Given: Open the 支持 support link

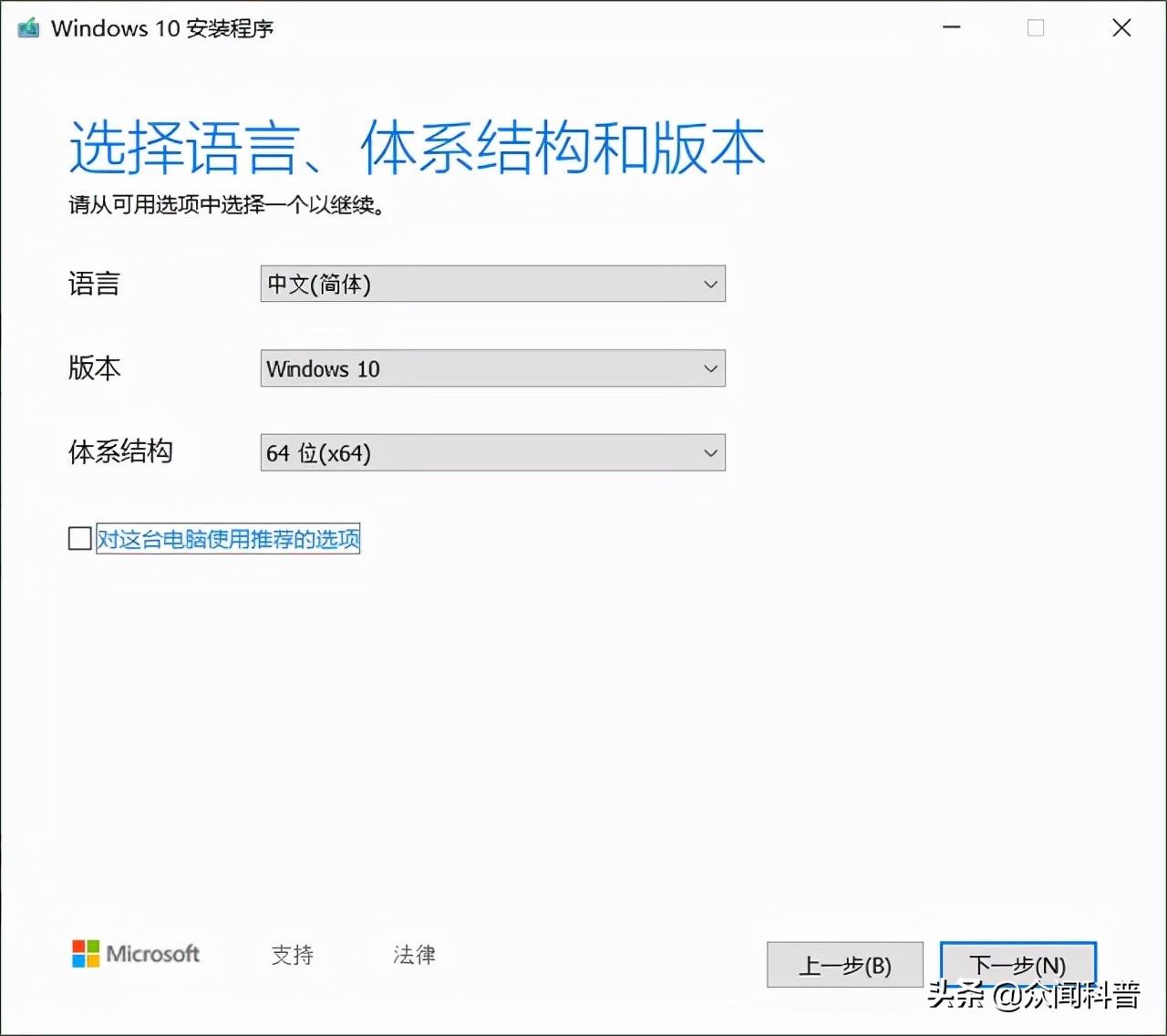Looking at the screenshot, I should (x=292, y=955).
